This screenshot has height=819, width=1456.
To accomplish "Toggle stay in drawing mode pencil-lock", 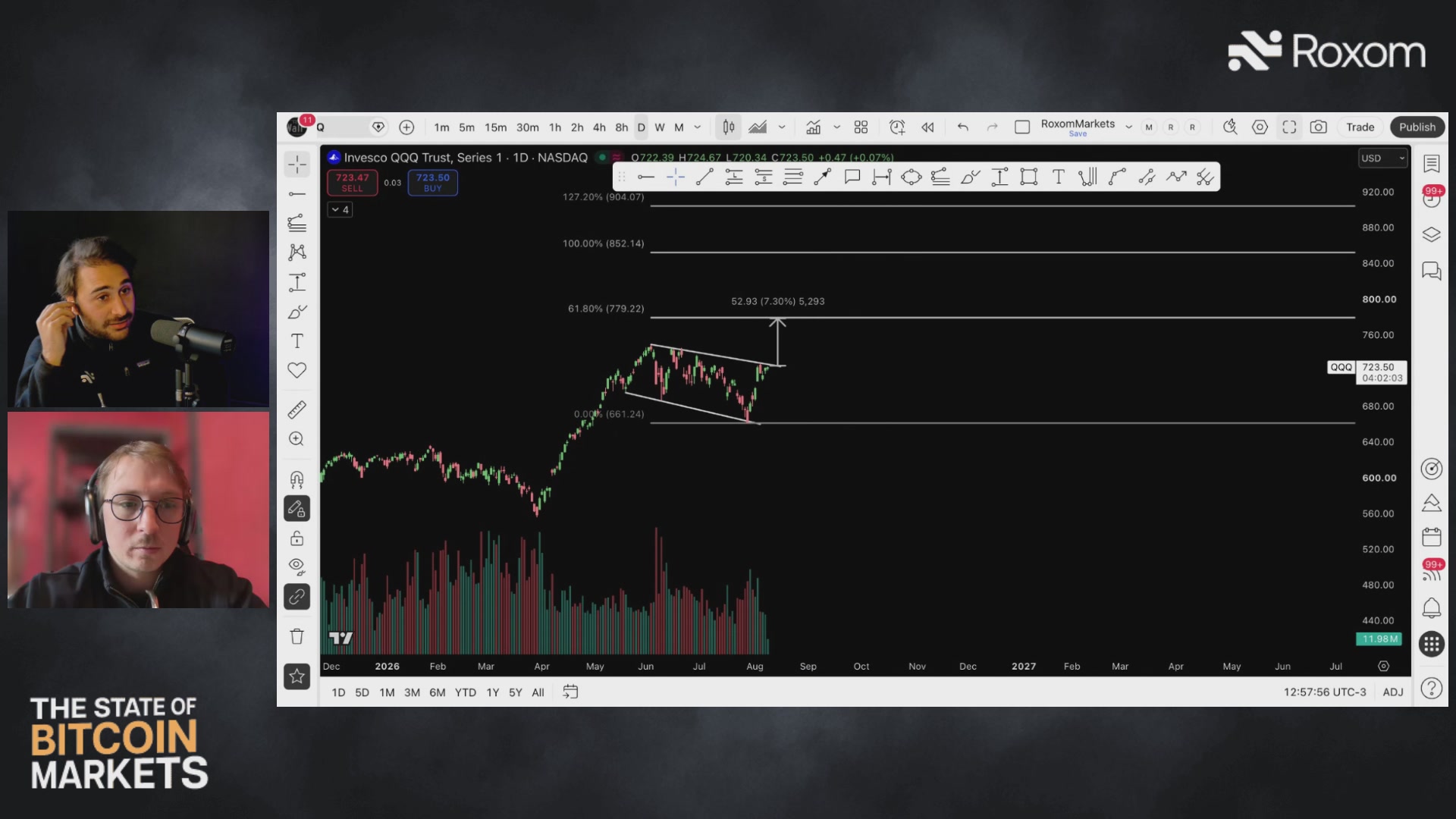I will (x=297, y=509).
